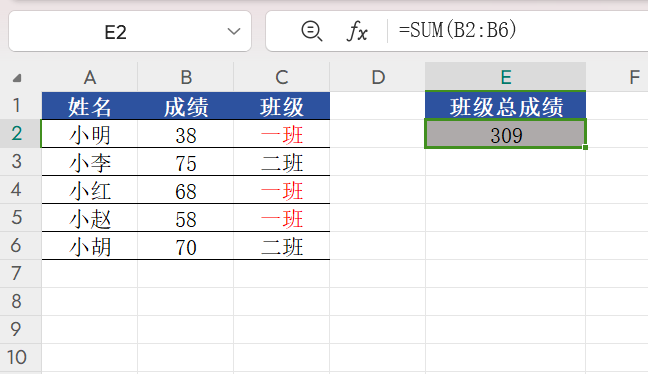Click the select-all corner triangle
Viewport: 648px width, 374px height.
17,78
